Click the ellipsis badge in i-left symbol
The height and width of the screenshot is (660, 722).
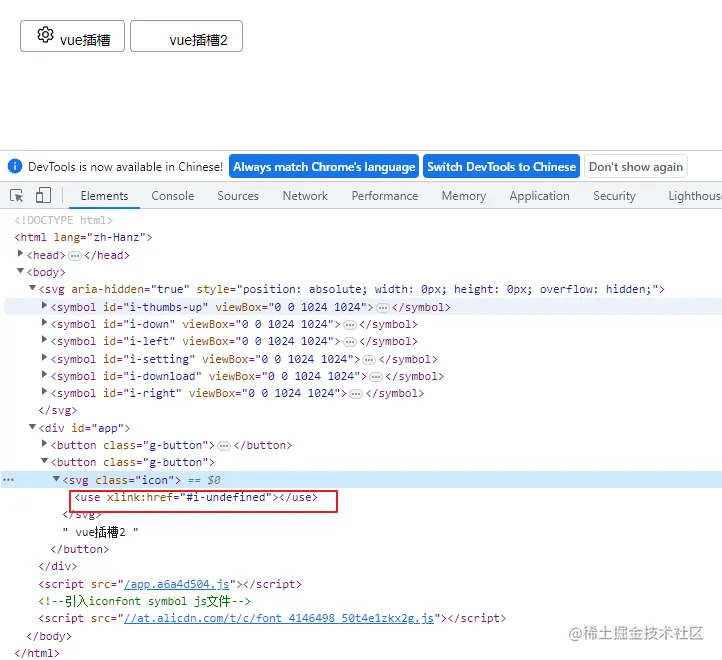tap(350, 342)
